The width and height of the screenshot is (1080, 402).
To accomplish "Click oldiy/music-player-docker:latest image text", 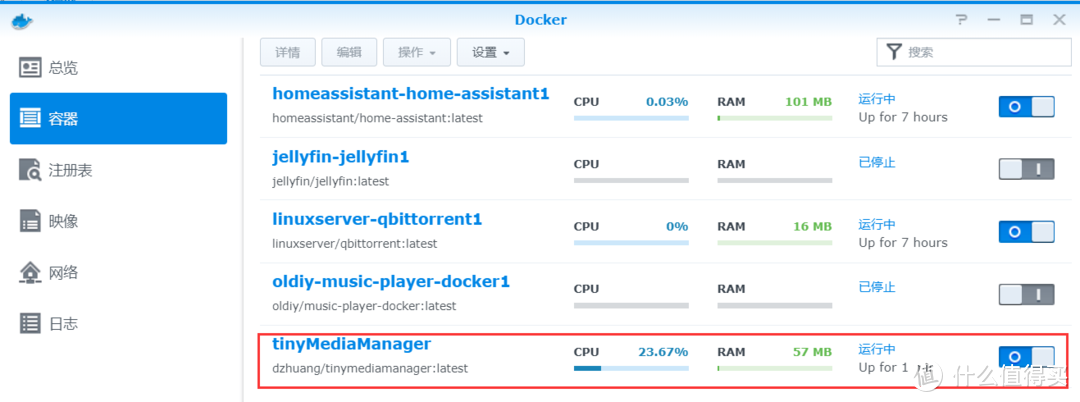I will coord(364,306).
